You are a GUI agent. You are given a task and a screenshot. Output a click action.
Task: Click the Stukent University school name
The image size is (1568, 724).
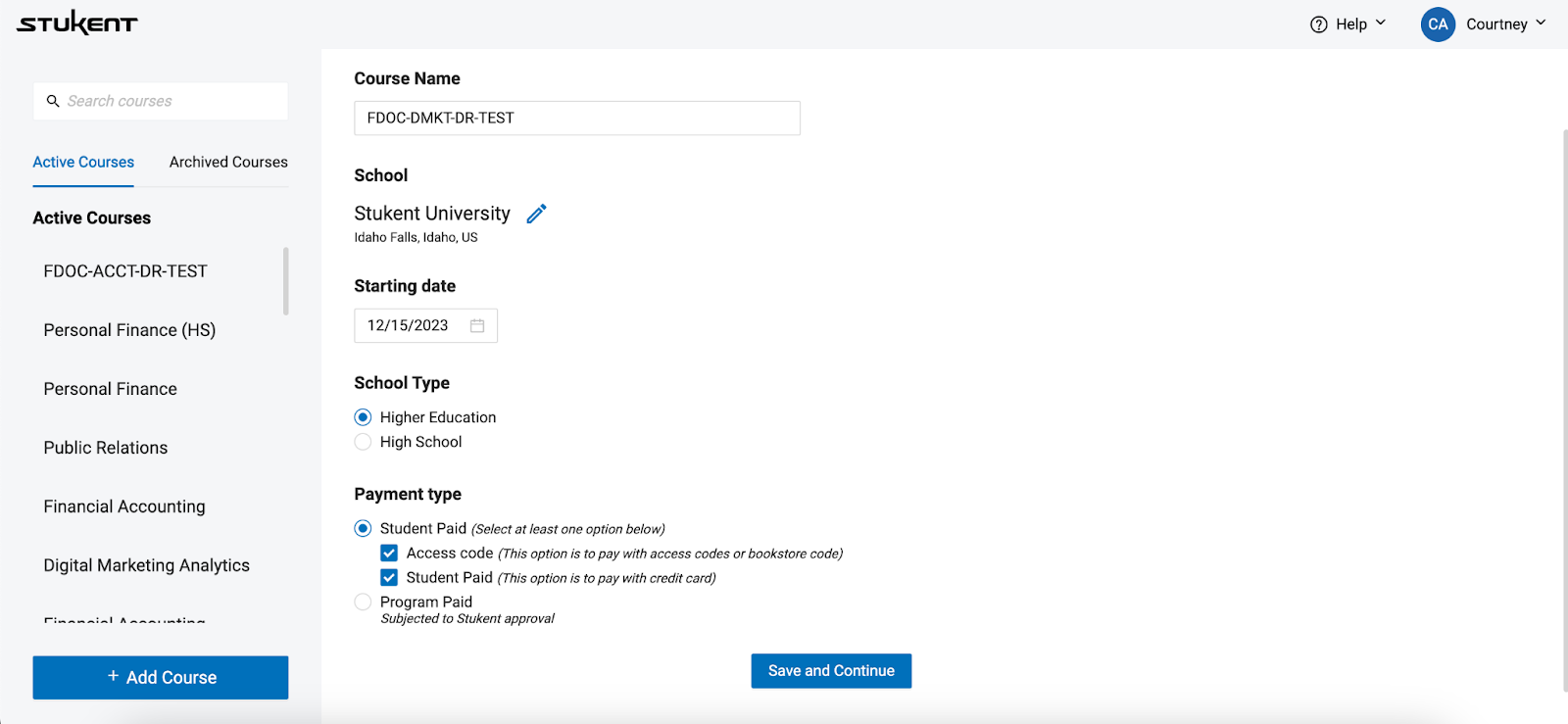coord(432,214)
